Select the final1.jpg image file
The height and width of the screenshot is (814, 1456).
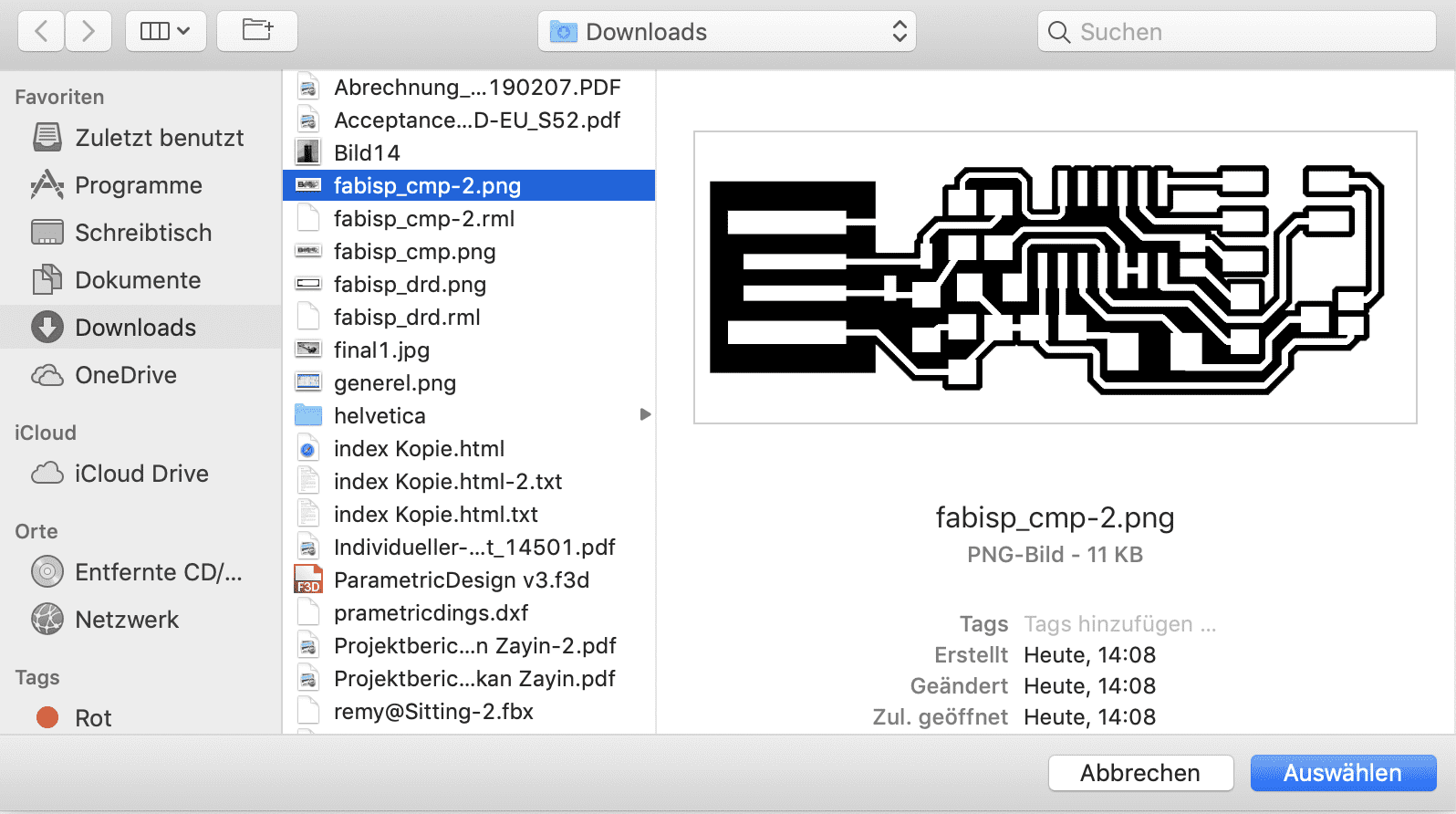pyautogui.click(x=469, y=350)
